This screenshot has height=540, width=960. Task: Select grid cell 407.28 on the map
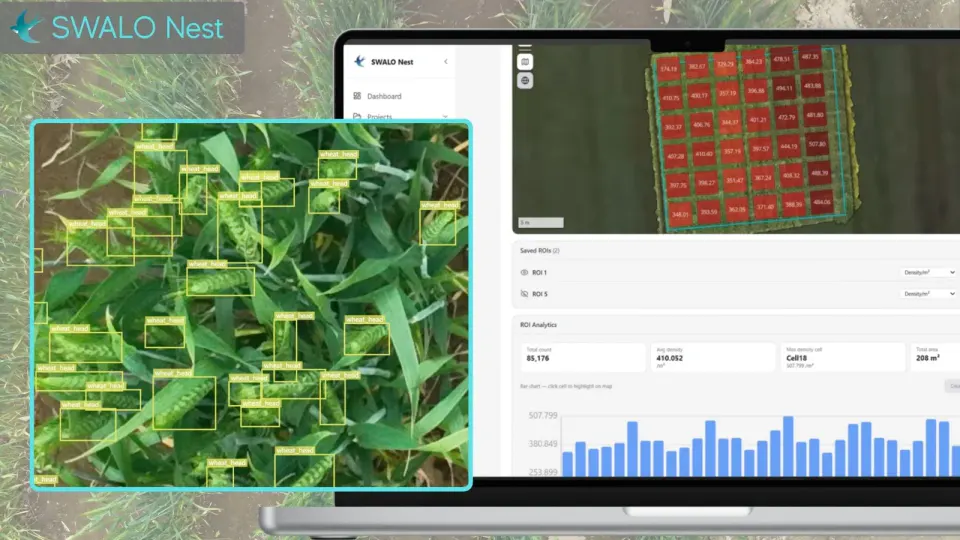676,156
